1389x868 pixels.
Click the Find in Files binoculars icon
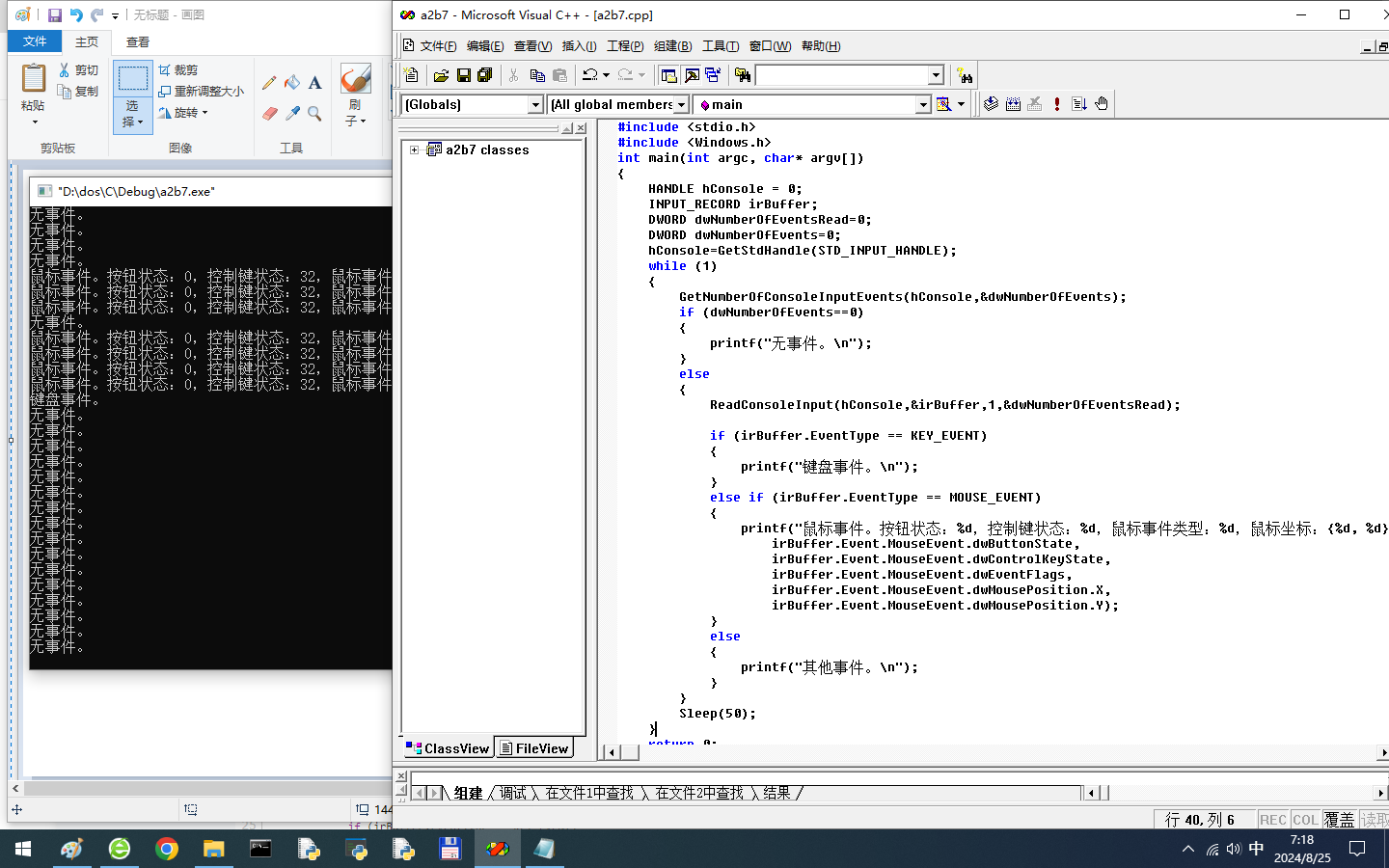742,75
